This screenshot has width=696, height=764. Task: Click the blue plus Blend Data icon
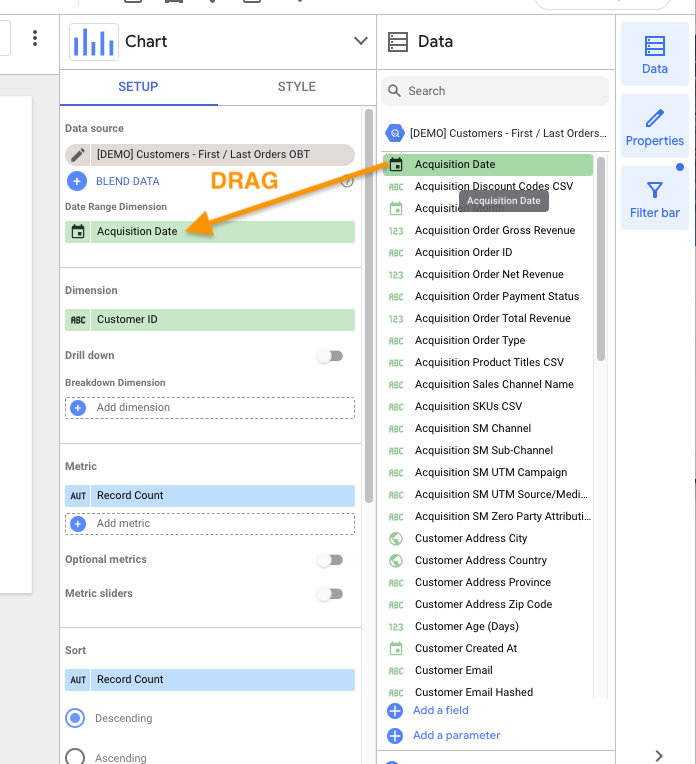(77, 181)
